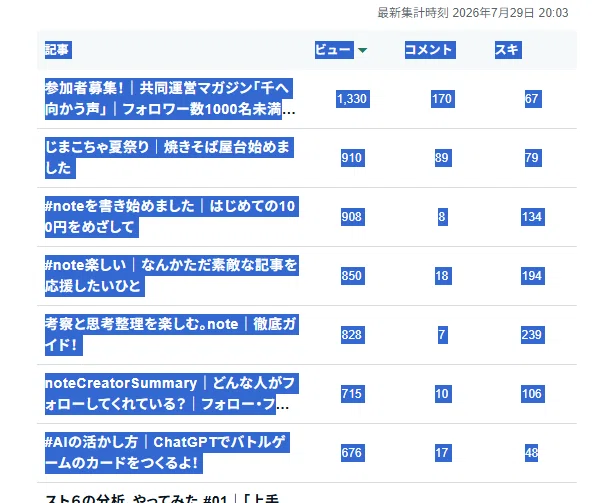Click the like count 239

point(533,335)
